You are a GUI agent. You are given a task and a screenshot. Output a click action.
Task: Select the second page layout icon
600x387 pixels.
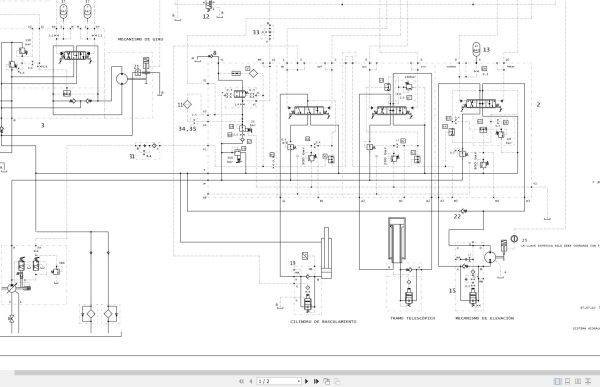pyautogui.click(x=568, y=381)
